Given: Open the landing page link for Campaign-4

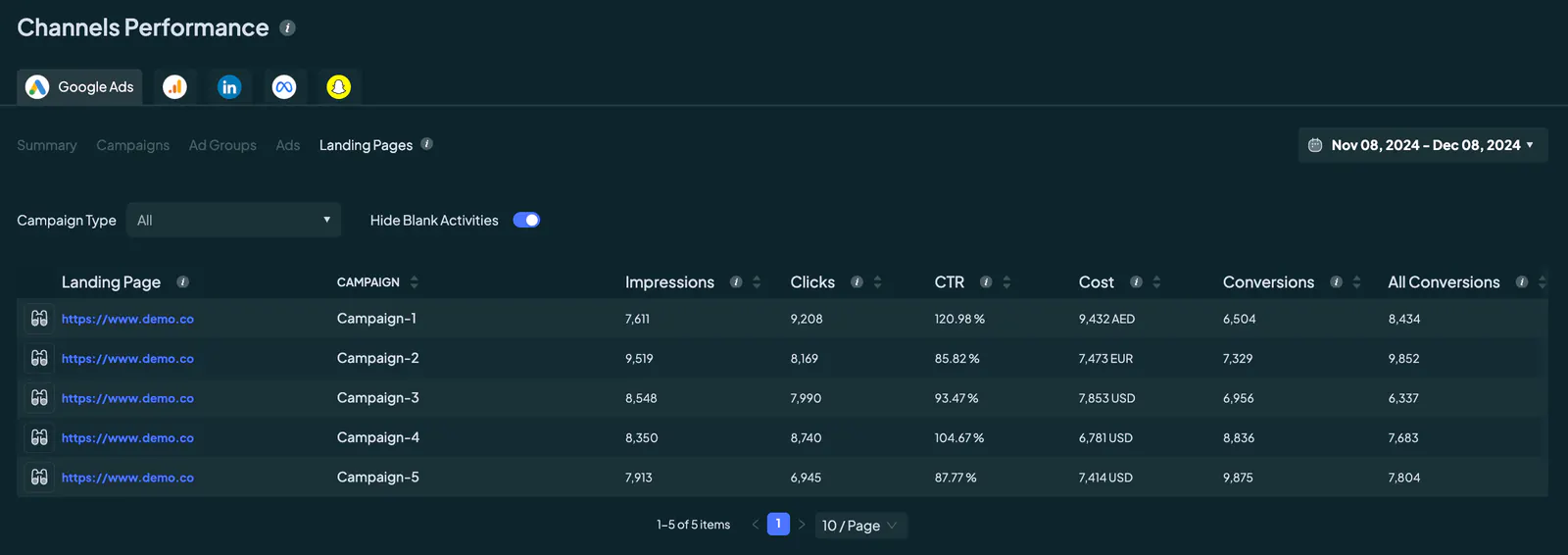Looking at the screenshot, I should coord(127,438).
